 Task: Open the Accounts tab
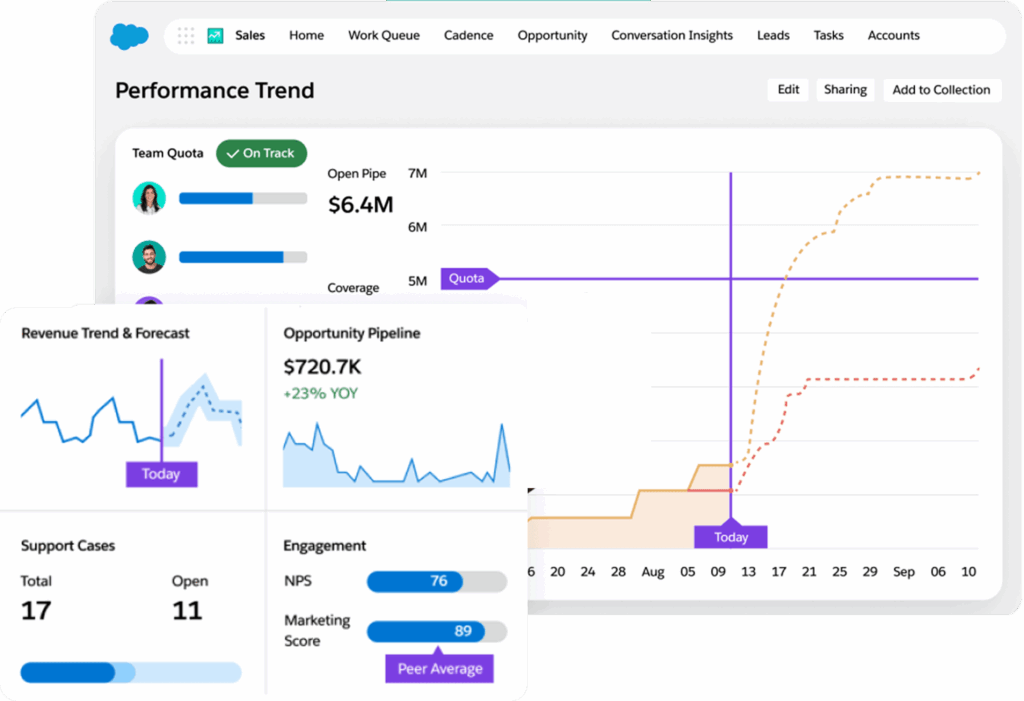(893, 35)
